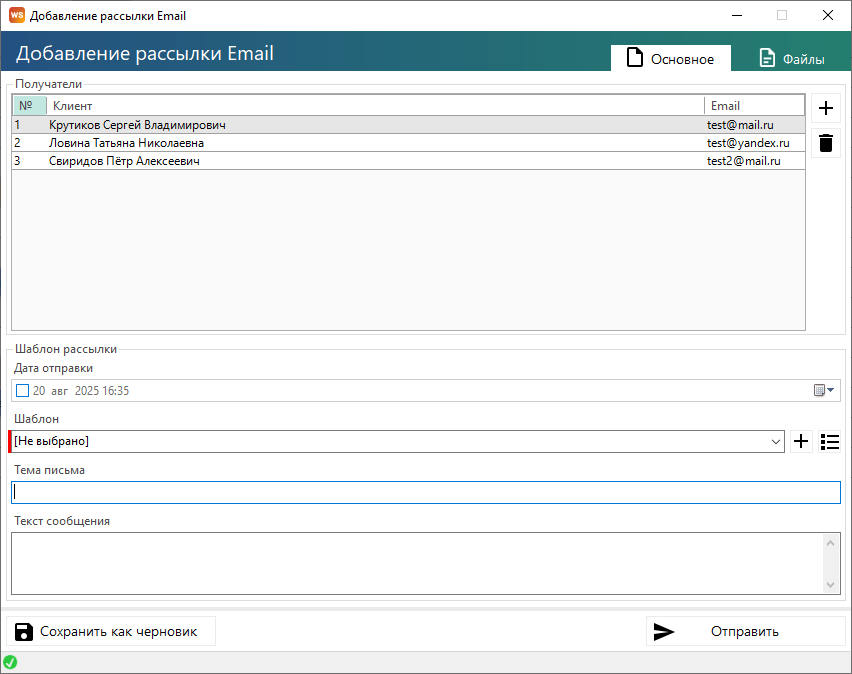Screen dimensions: 852x674
Task: Click the Тема письма input field
Action: [x=425, y=492]
